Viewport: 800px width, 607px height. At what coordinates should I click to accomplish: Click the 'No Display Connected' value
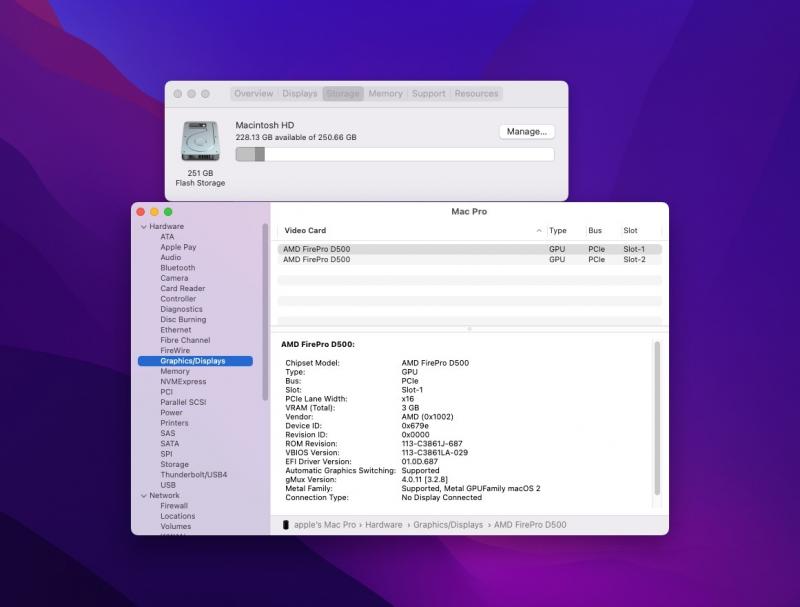[x=442, y=497]
